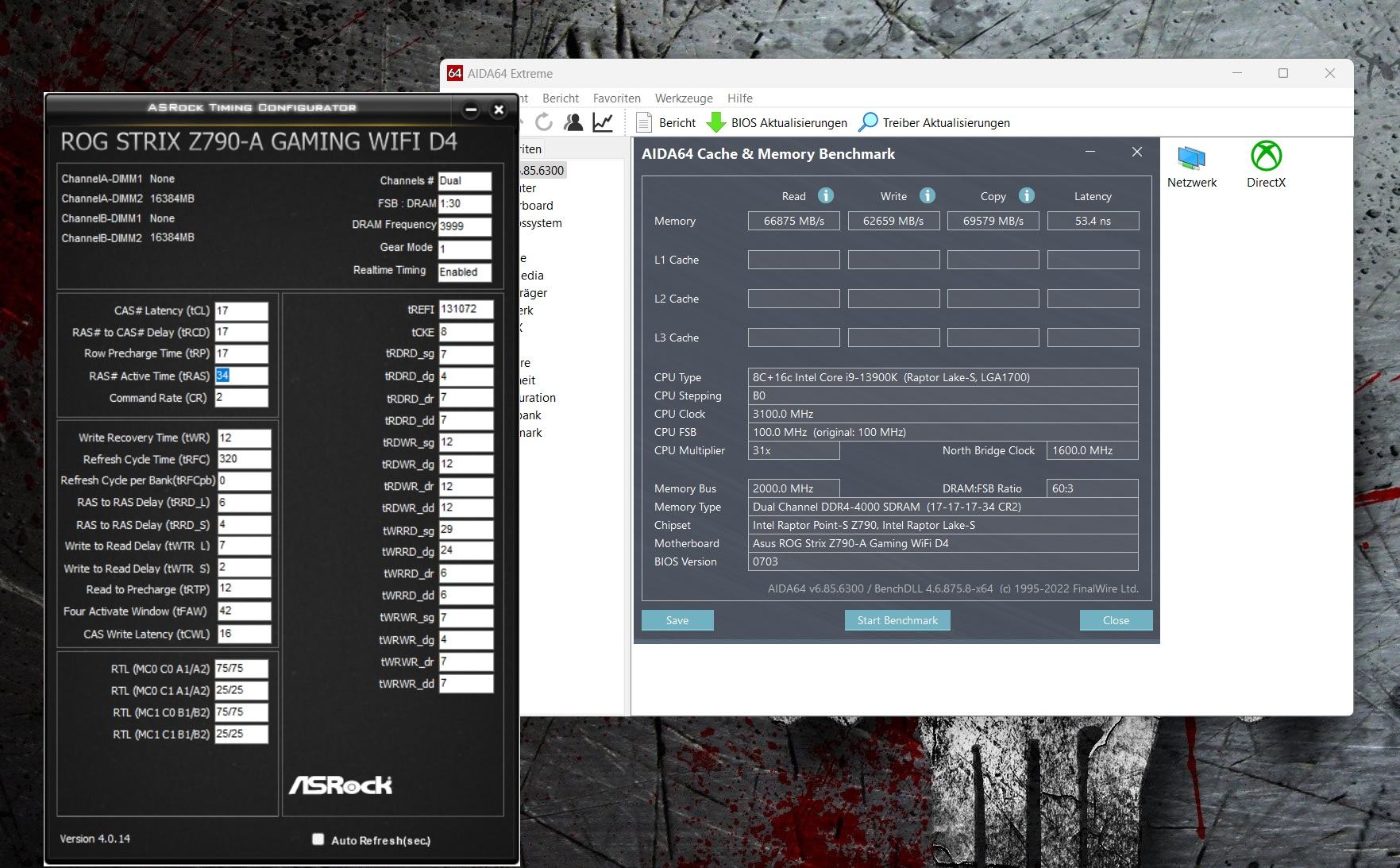Click the Write Recovery Time (tWR) field
This screenshot has height=868, width=1400.
tap(244, 438)
